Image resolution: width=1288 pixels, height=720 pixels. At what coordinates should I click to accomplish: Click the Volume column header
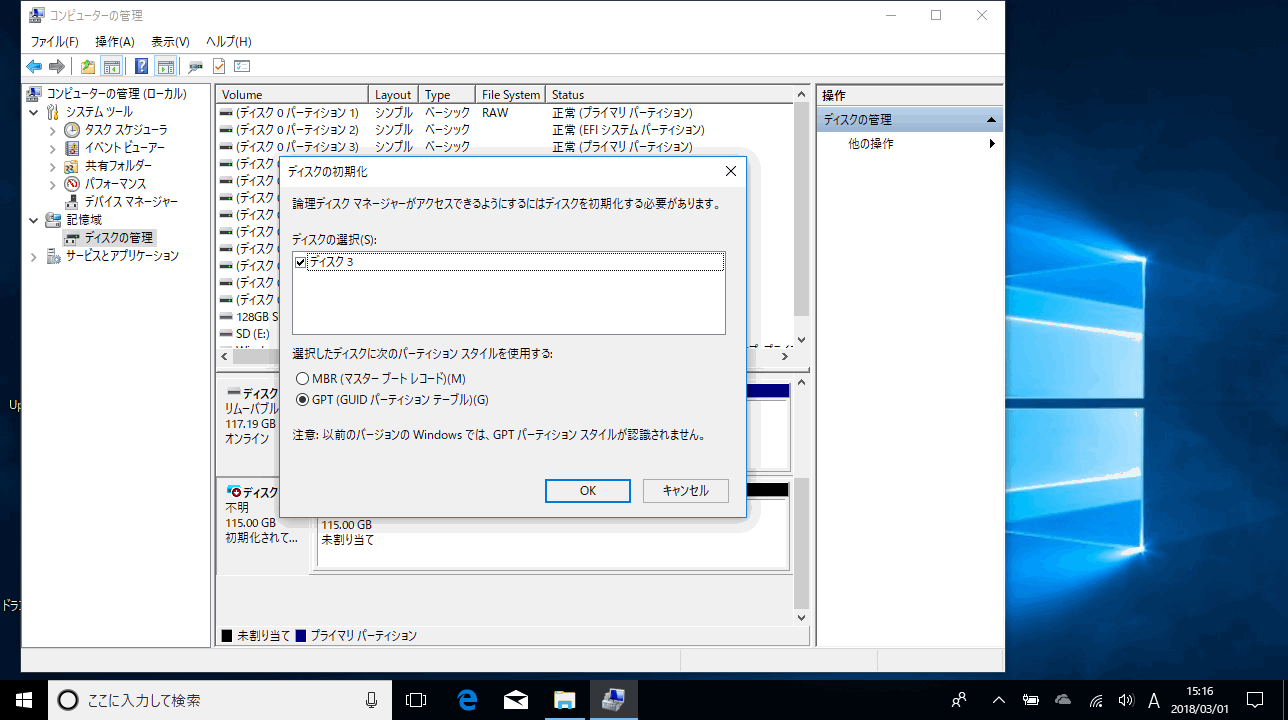tap(290, 95)
